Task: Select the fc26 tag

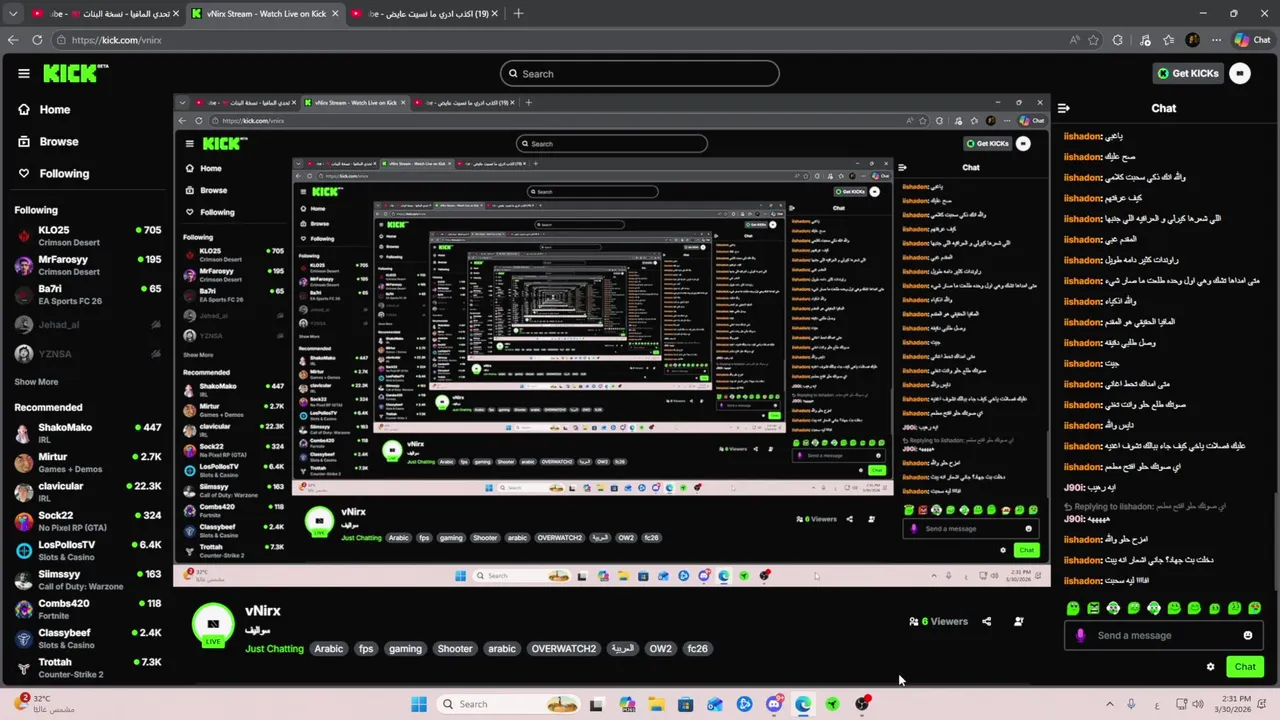Action: pos(697,649)
